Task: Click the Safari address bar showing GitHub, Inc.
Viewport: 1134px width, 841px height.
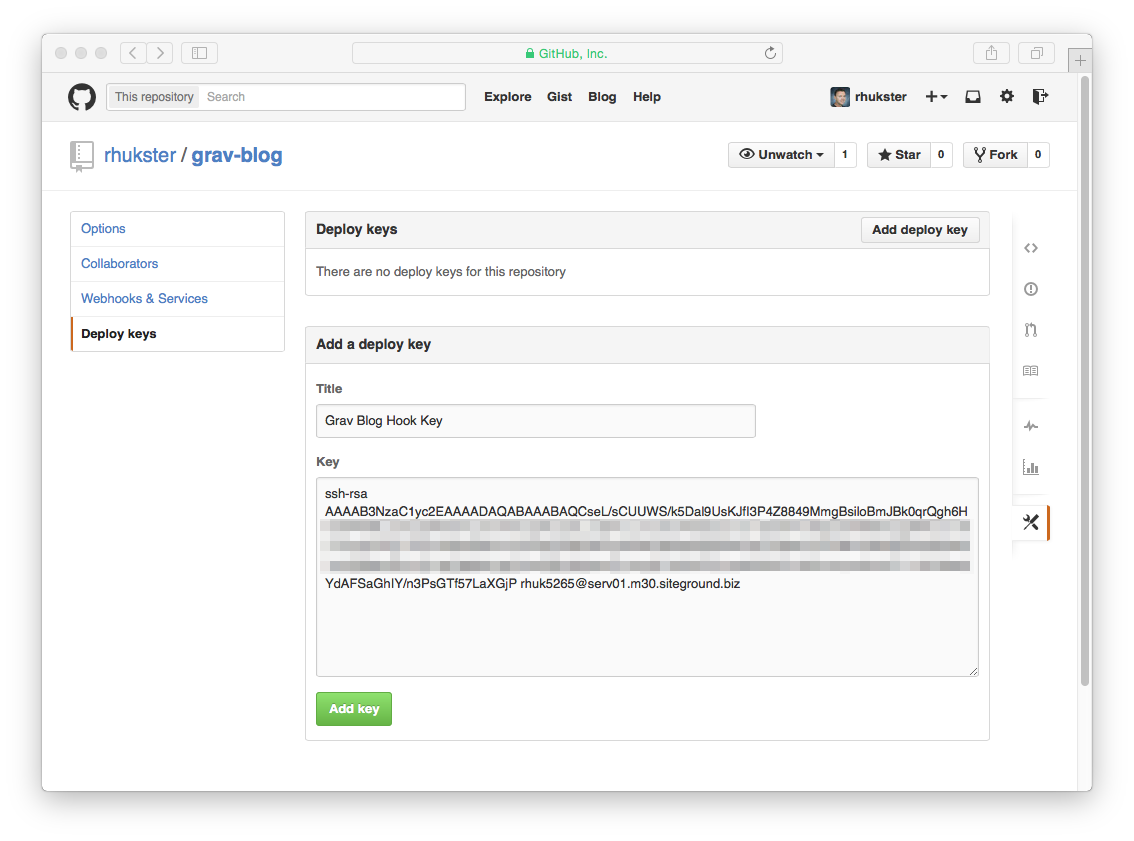Action: [567, 53]
